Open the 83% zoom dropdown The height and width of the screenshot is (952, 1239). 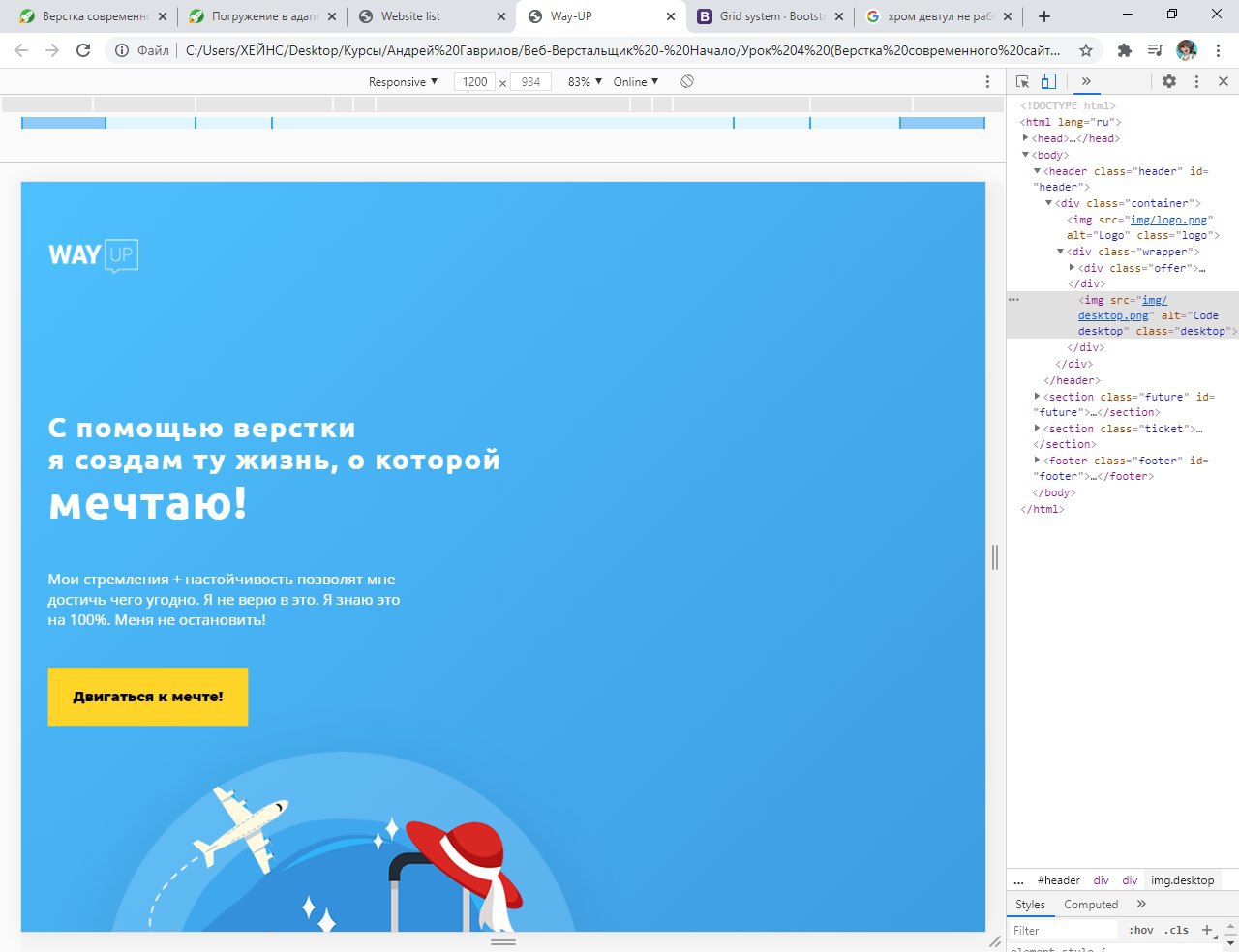(585, 82)
